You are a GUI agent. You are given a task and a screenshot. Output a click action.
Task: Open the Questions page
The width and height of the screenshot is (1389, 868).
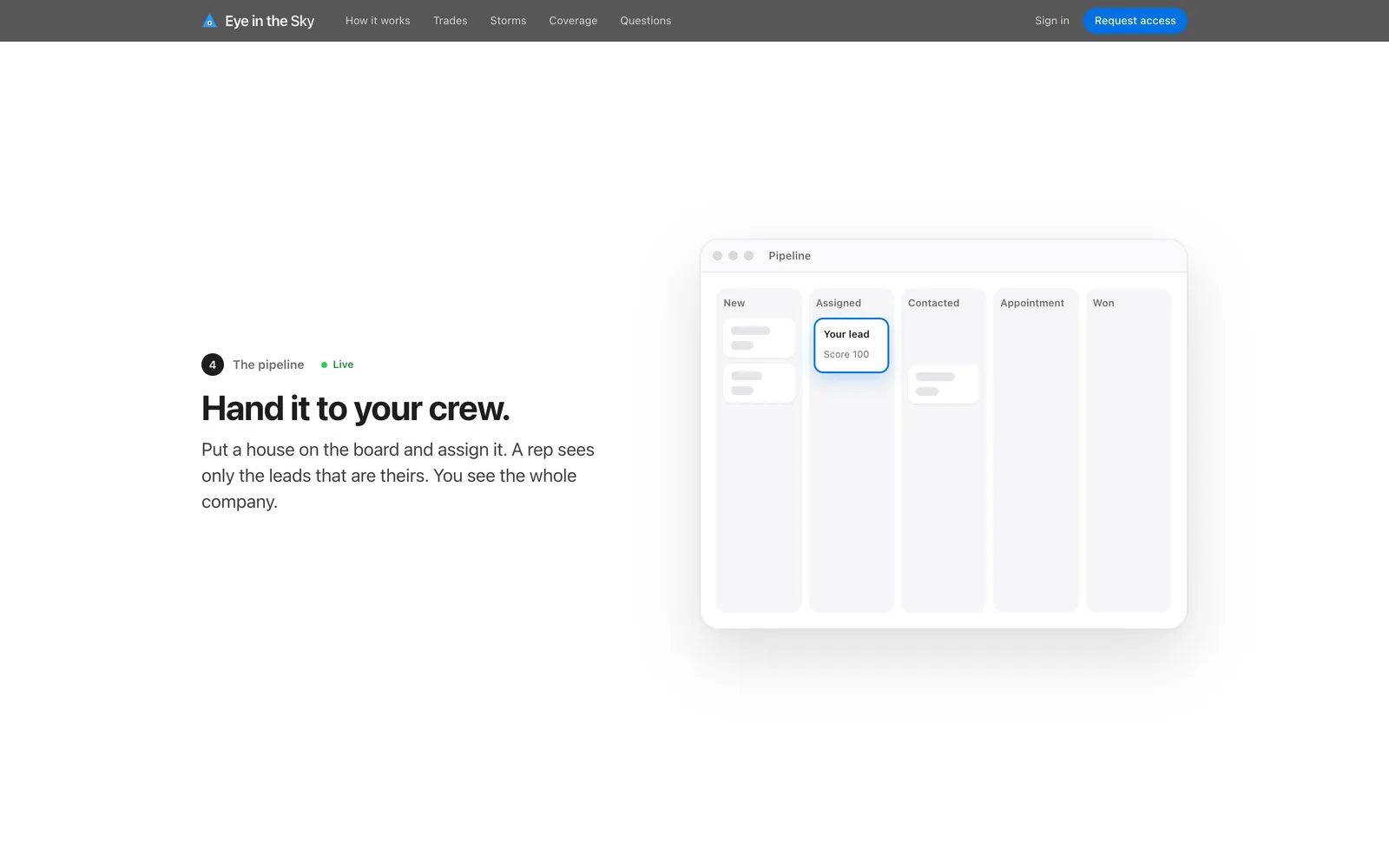coord(646,21)
